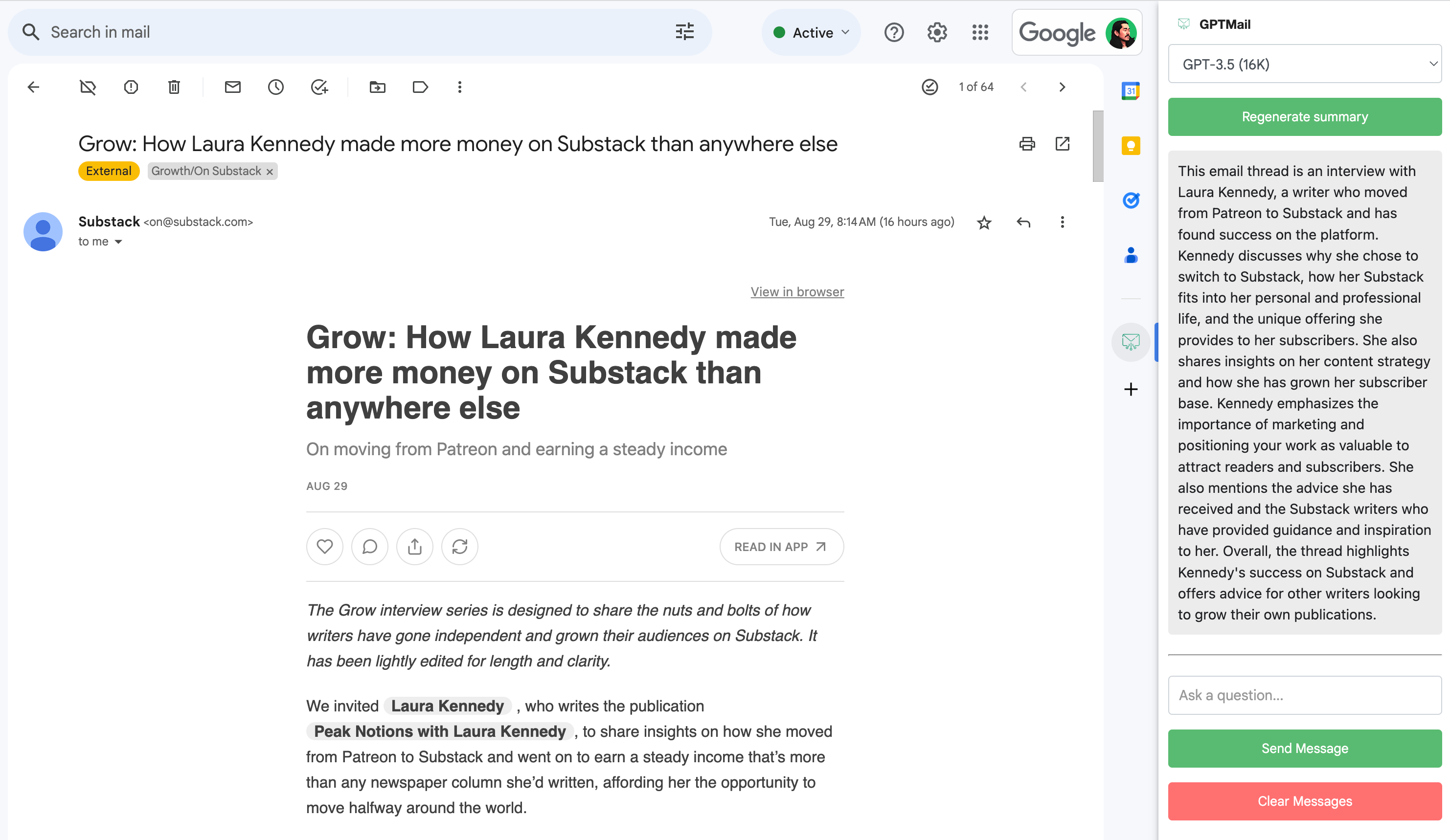1450x840 pixels.
Task: Open message more options three-dot menu
Action: click(x=1062, y=222)
